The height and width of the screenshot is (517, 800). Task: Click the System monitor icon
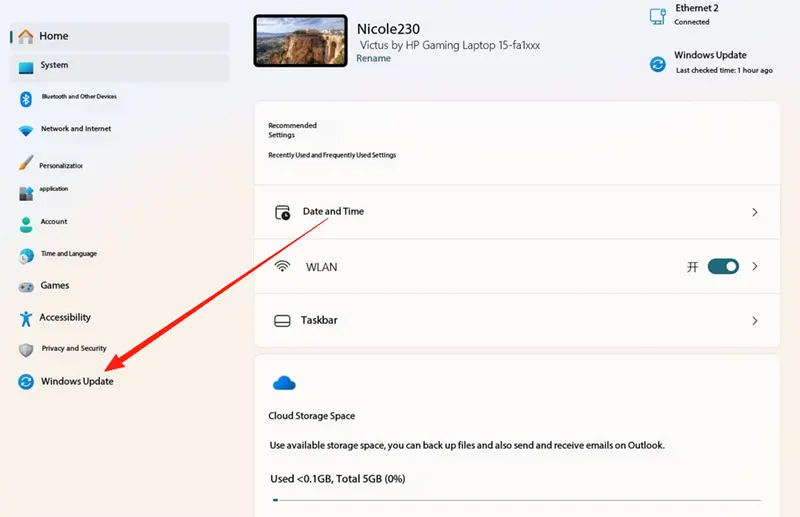tap(26, 68)
